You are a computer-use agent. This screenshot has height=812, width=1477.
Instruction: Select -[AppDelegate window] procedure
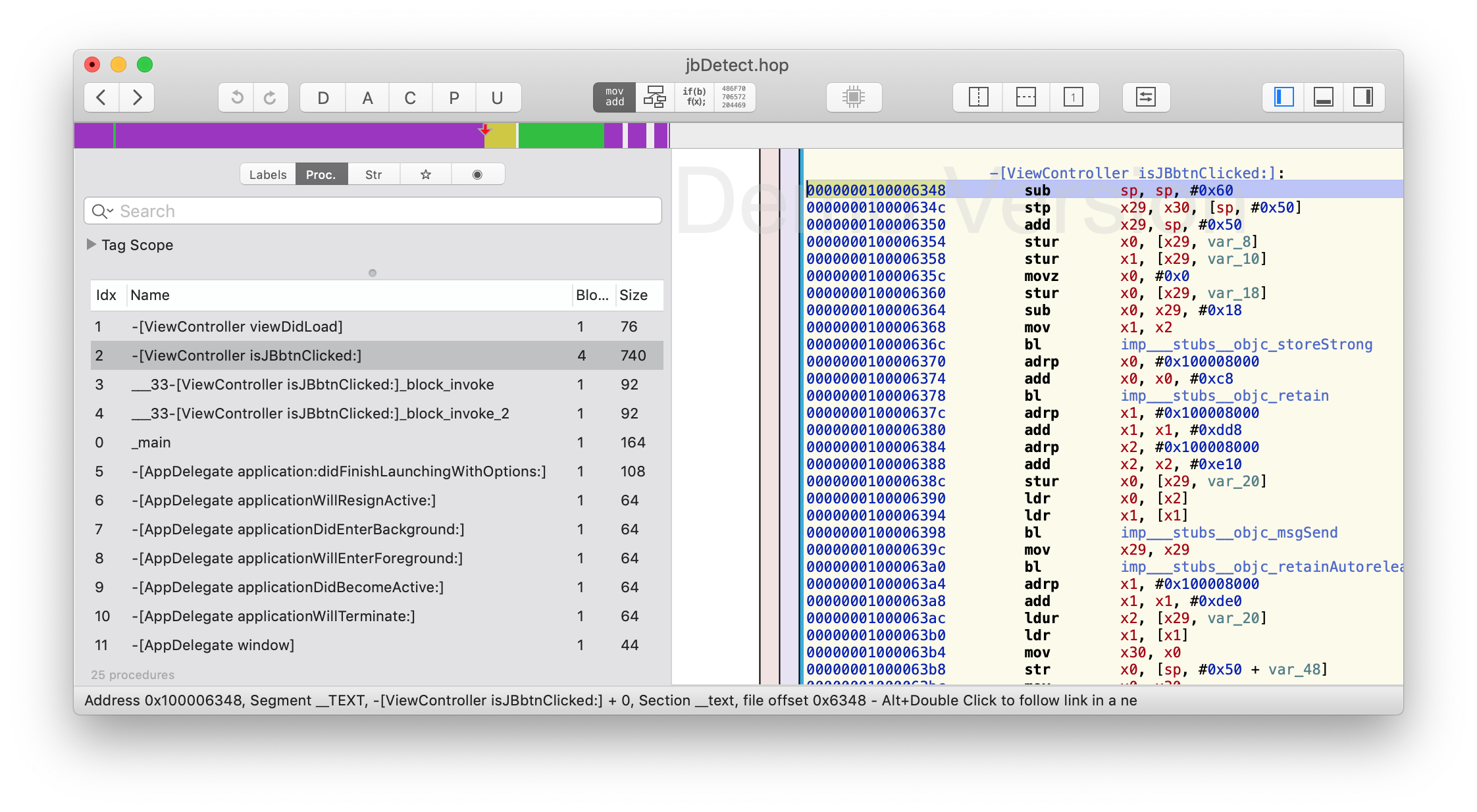pyautogui.click(x=376, y=646)
